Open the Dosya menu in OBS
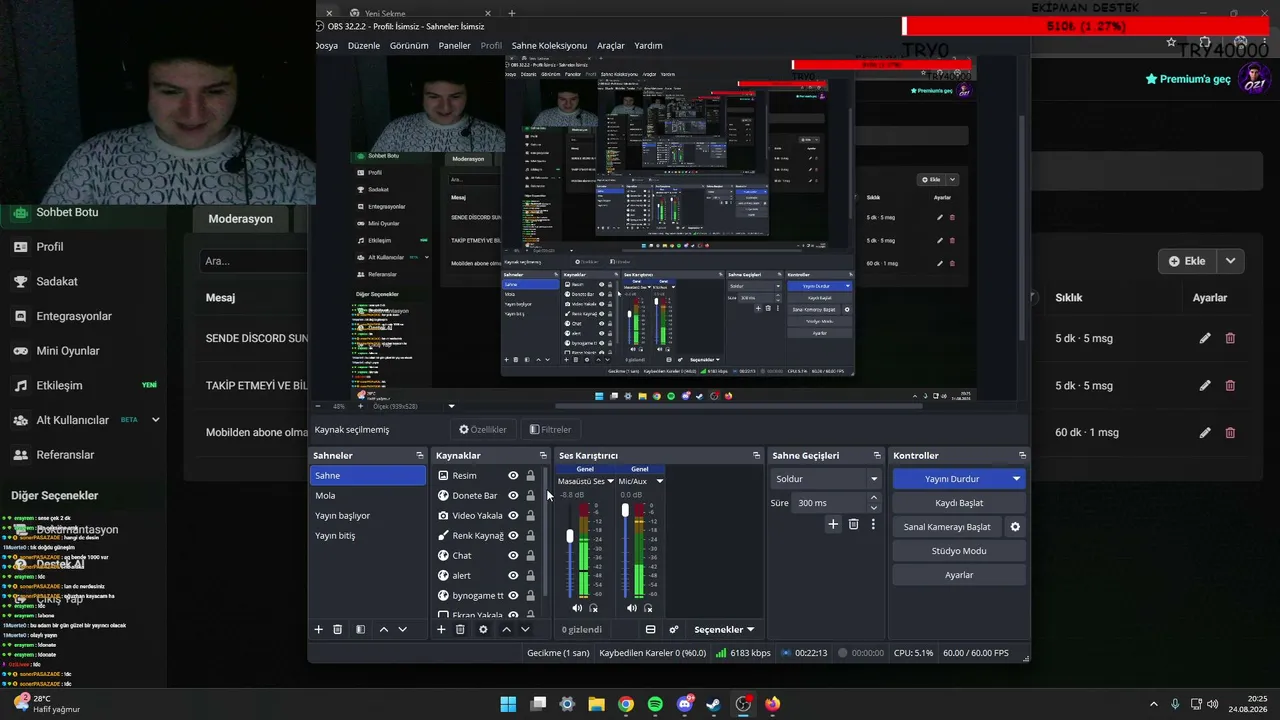The height and width of the screenshot is (720, 1280). tap(327, 46)
